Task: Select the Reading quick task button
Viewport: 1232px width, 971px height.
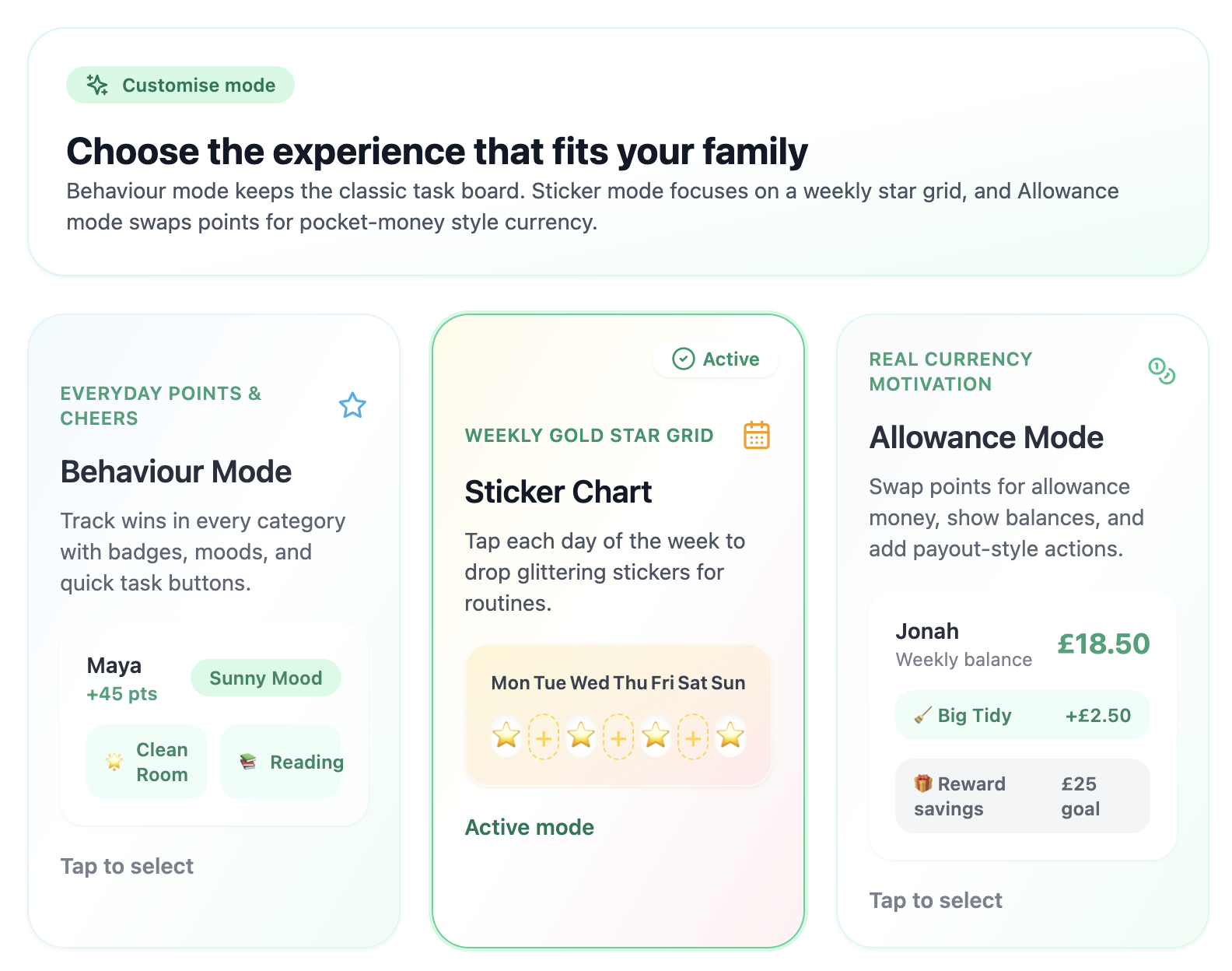Action: (x=282, y=762)
